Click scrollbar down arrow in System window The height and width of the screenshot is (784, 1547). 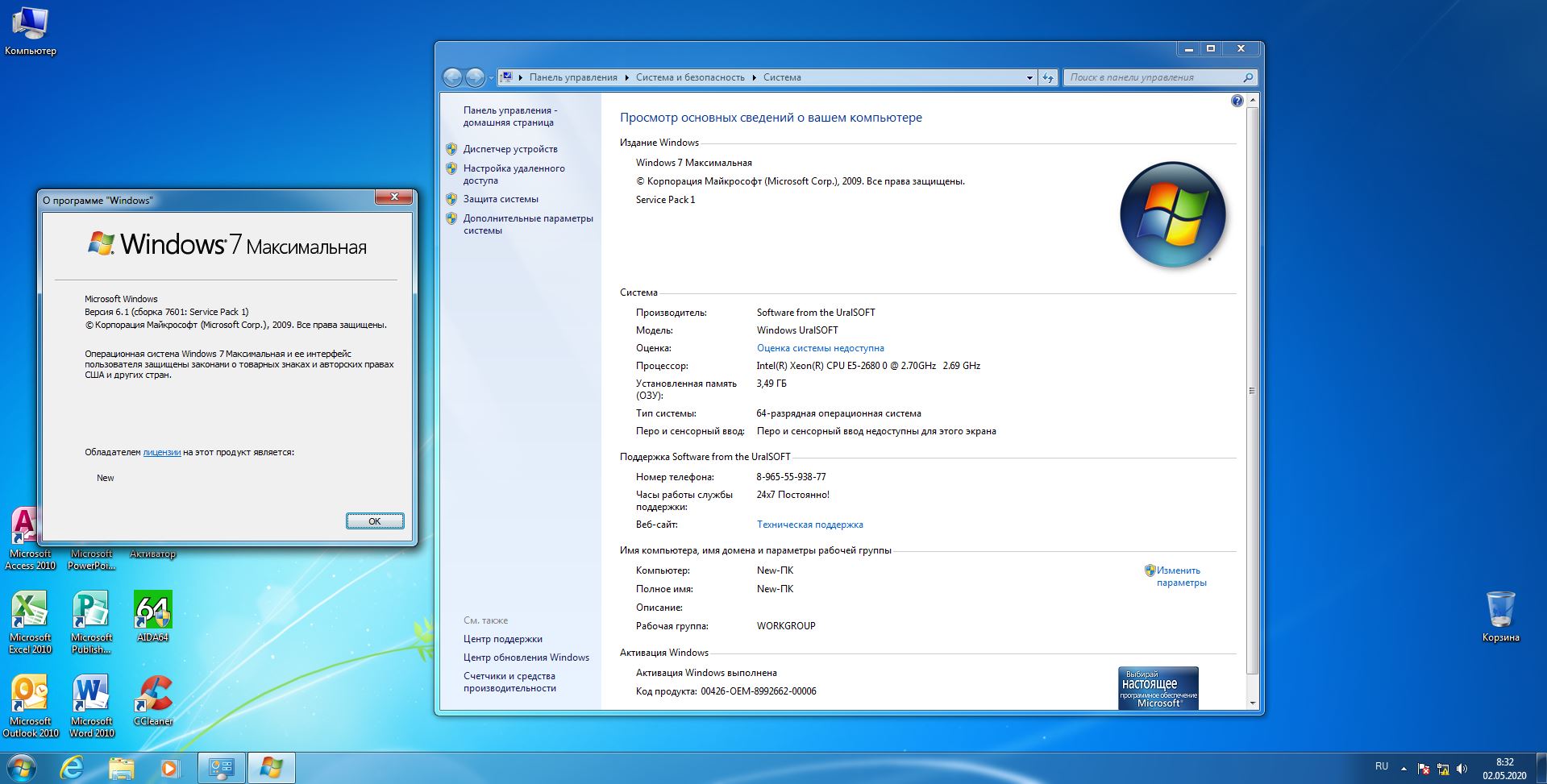pos(1252,703)
